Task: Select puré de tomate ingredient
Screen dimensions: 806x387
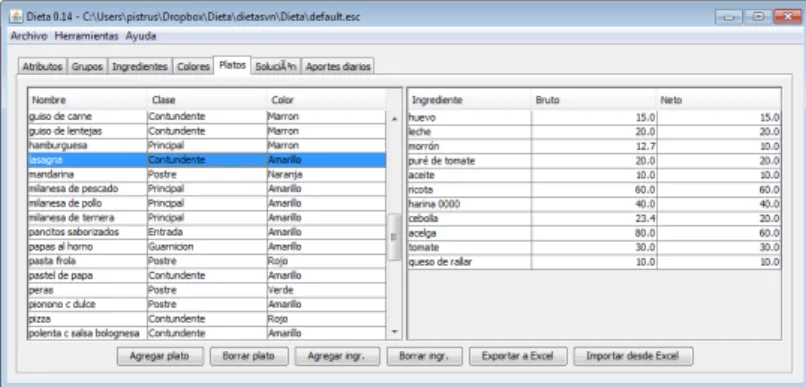Action: [x=594, y=161]
